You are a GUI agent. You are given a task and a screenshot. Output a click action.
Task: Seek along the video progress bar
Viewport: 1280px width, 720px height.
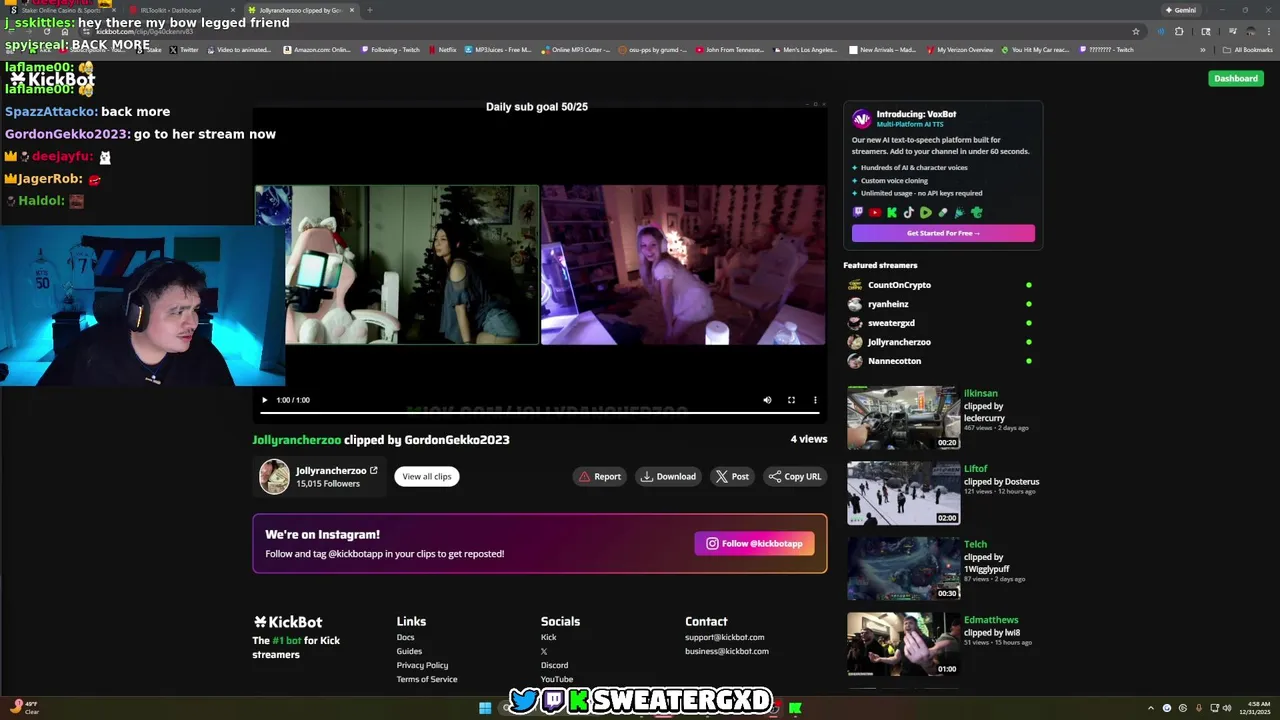(540, 411)
